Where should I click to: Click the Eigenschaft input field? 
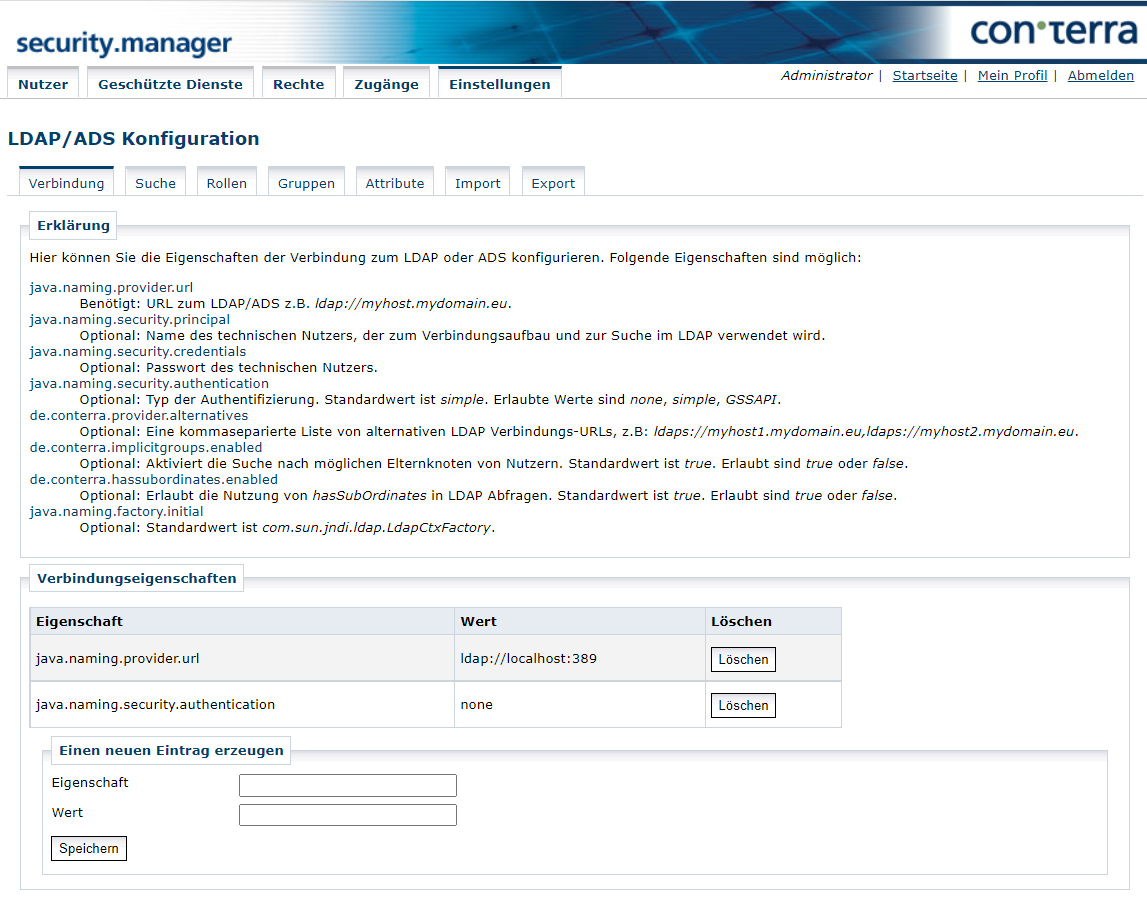[347, 785]
